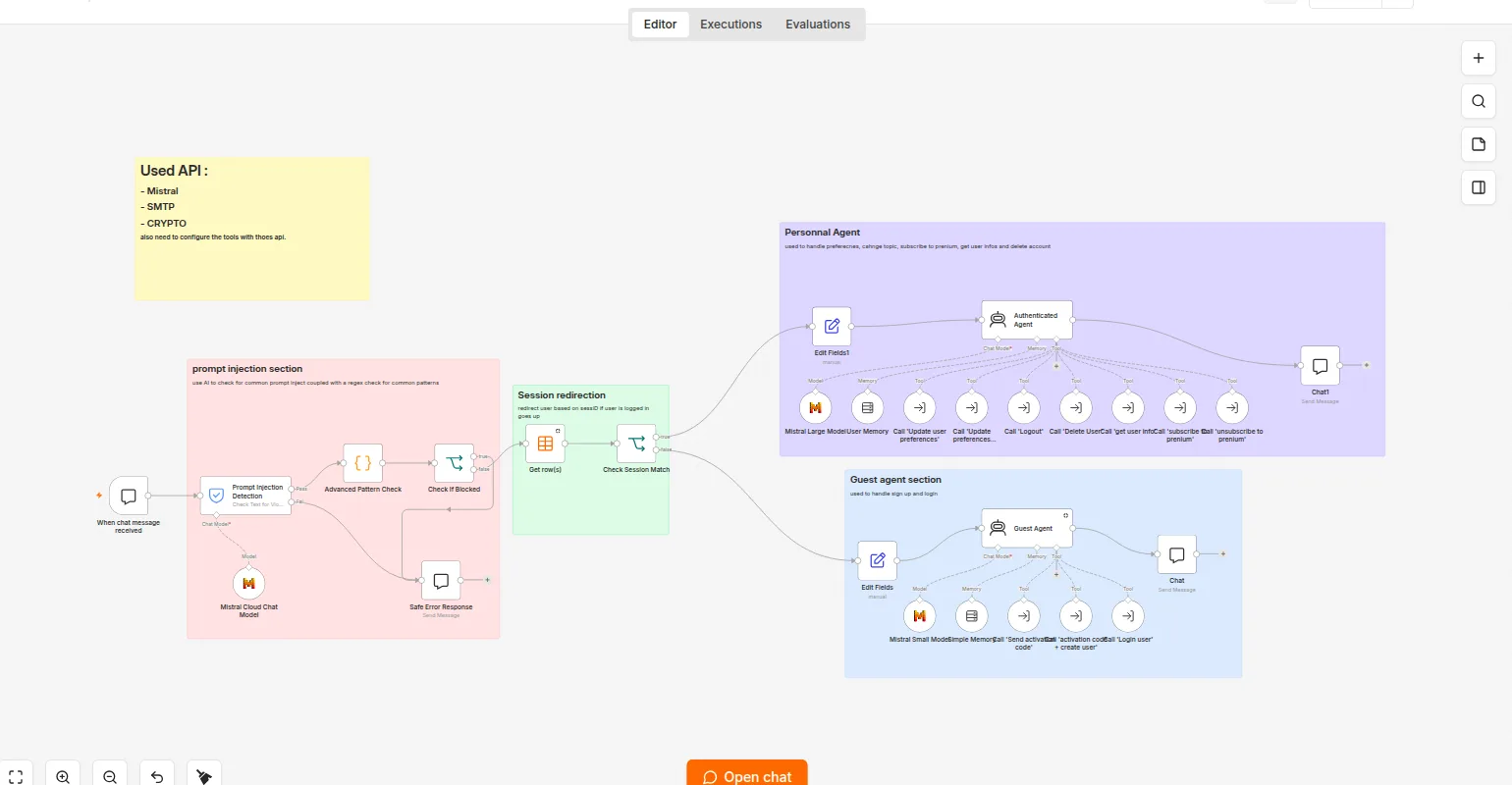Select the Check Session Match node

coord(636,444)
